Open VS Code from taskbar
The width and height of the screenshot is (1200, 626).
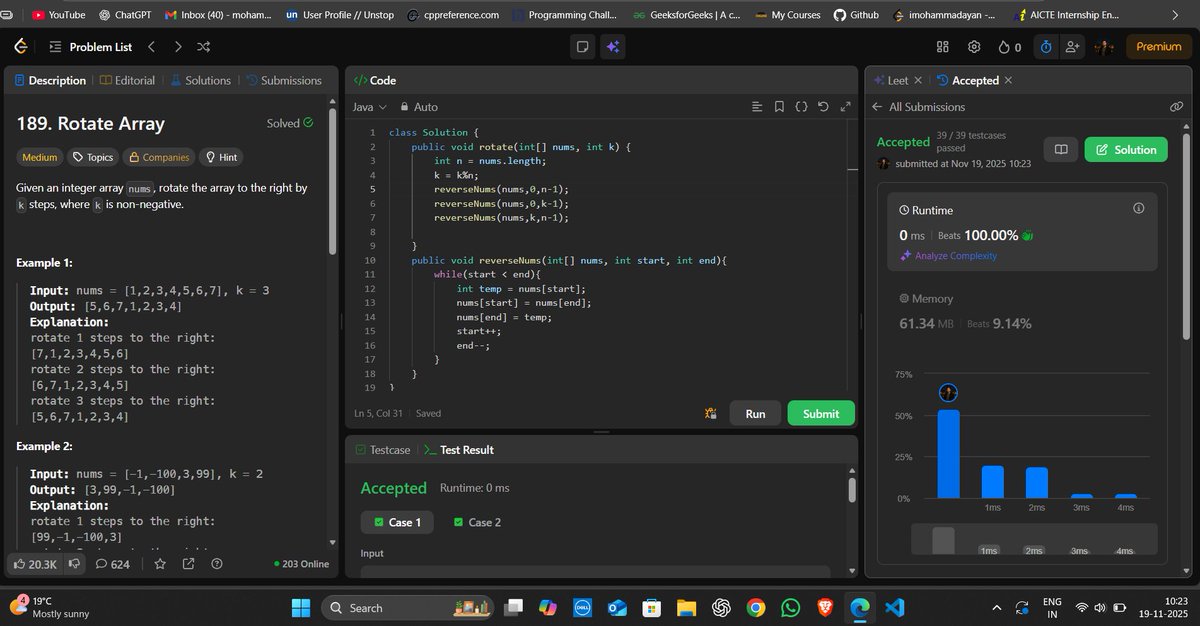895,608
